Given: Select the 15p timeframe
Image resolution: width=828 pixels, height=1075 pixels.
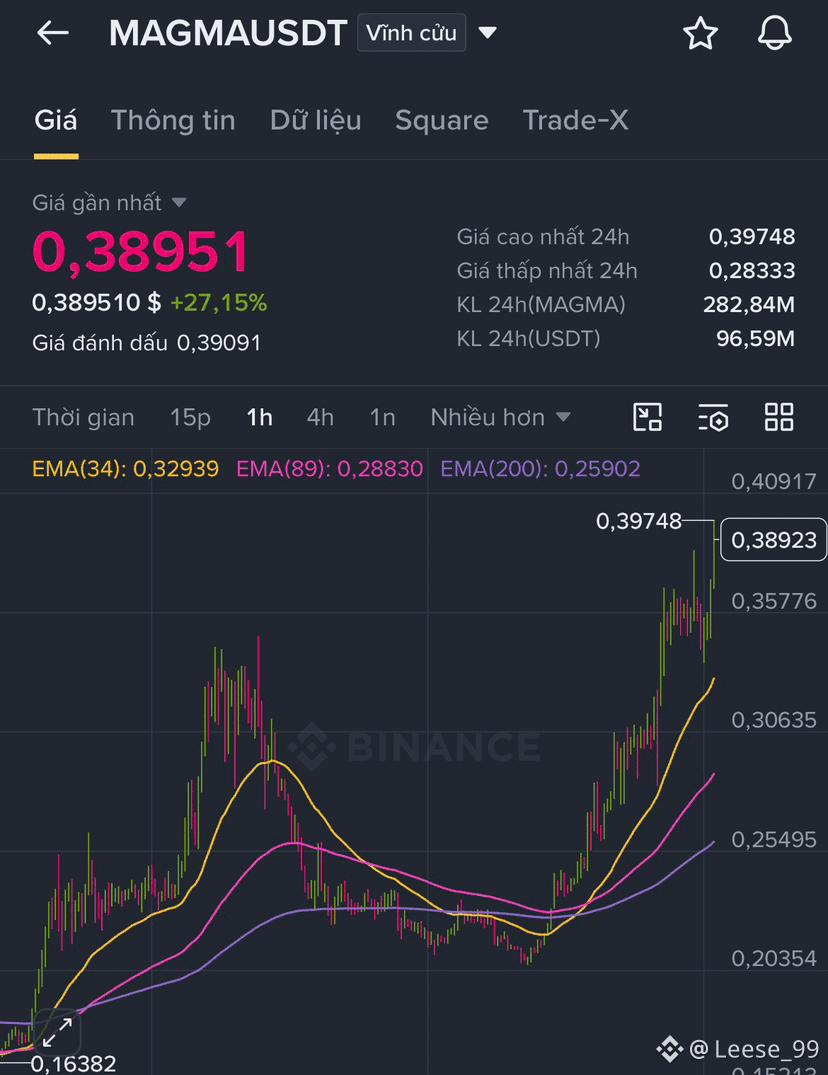Looking at the screenshot, I should [x=190, y=417].
